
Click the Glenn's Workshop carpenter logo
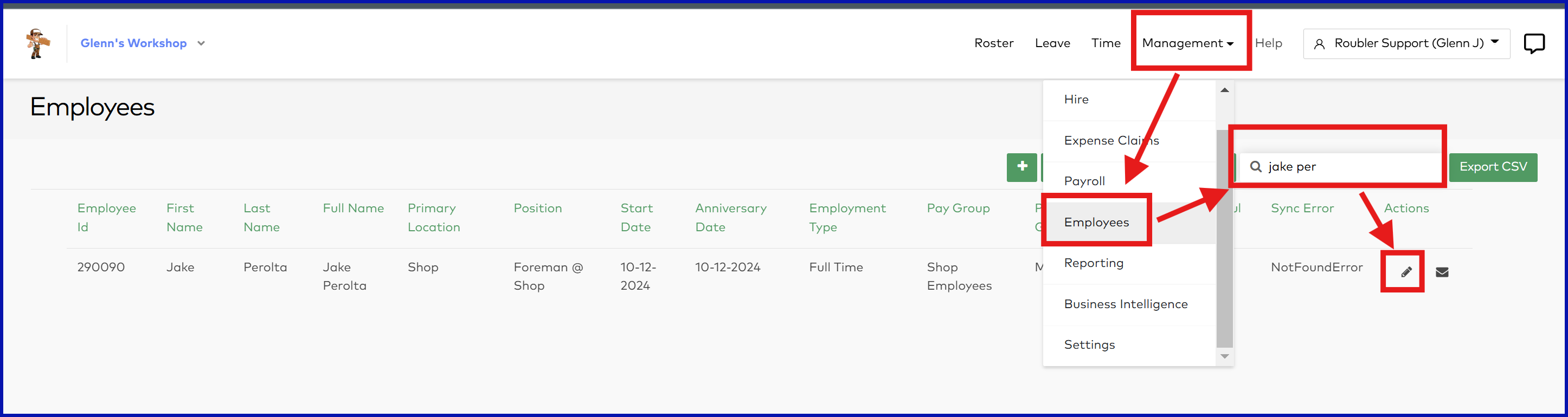[x=37, y=43]
